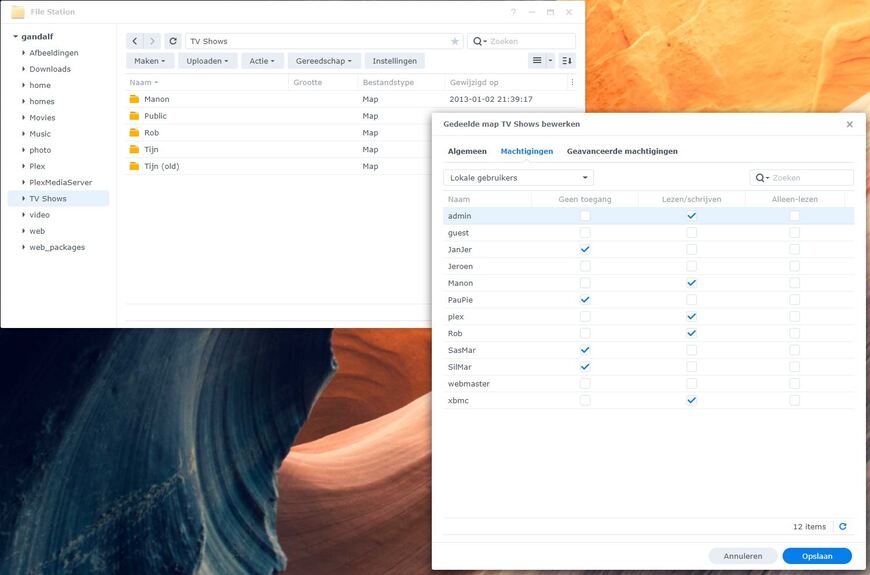The width and height of the screenshot is (870, 575).
Task: Tick Geen toegang for admin
Action: [585, 216]
